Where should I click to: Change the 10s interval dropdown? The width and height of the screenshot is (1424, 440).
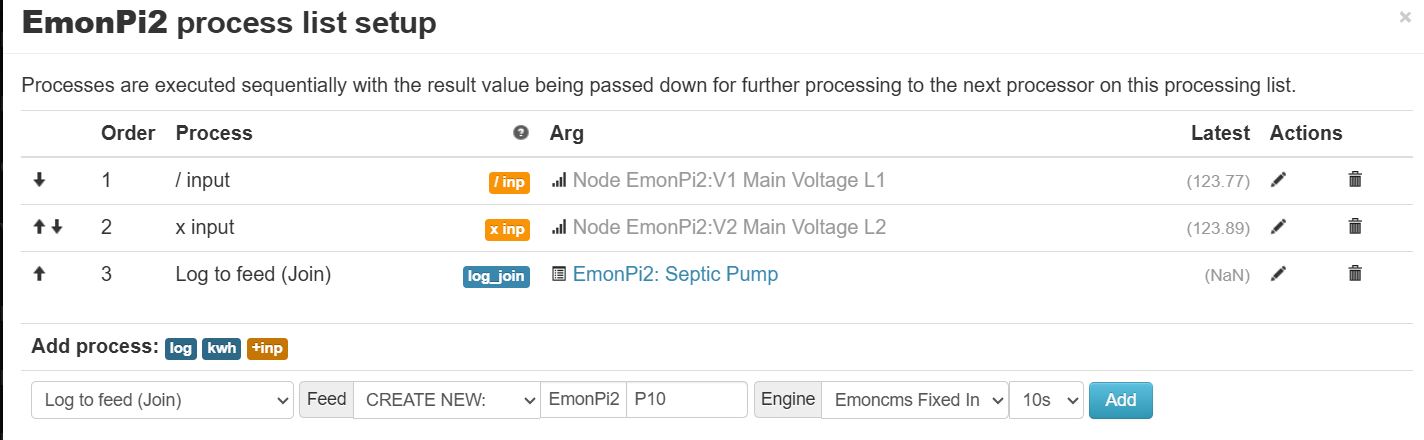[1047, 400]
